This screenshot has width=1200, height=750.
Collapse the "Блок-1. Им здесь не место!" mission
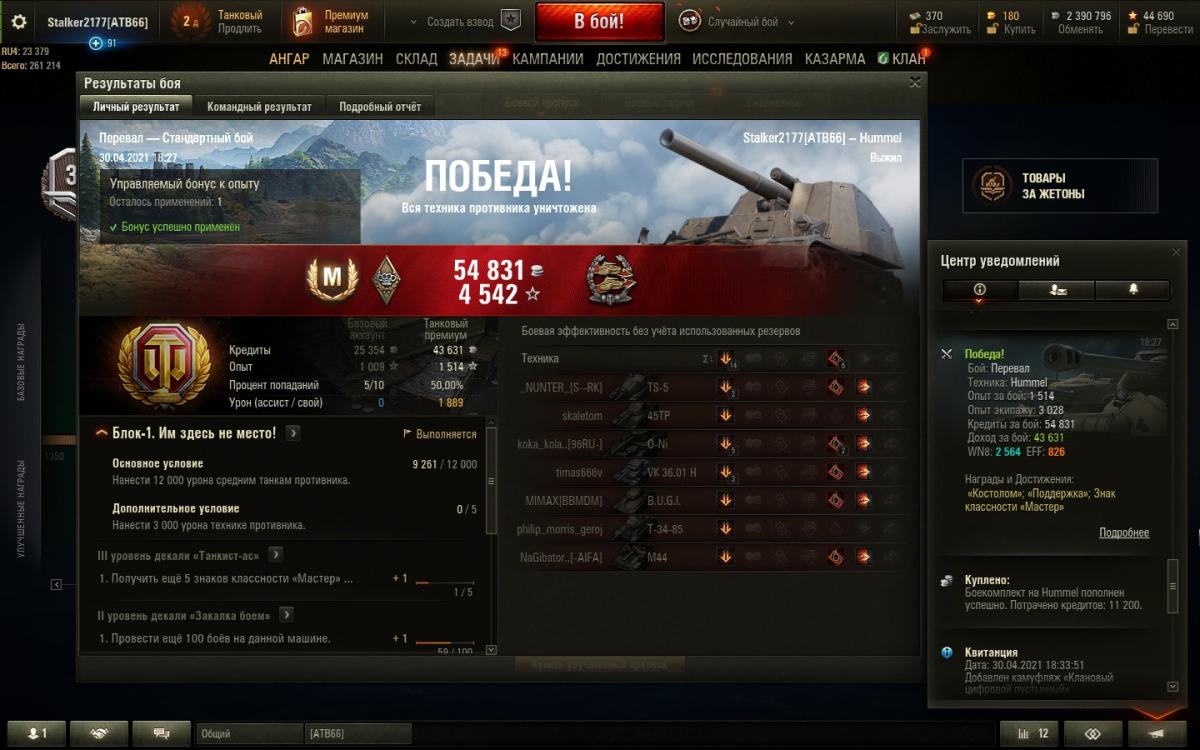102,433
